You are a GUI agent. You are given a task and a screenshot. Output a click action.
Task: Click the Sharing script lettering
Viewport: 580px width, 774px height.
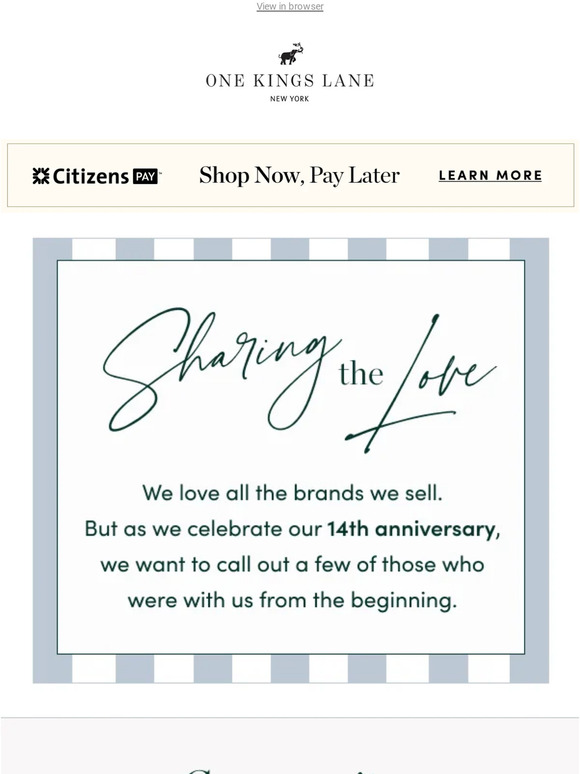pyautogui.click(x=222, y=369)
